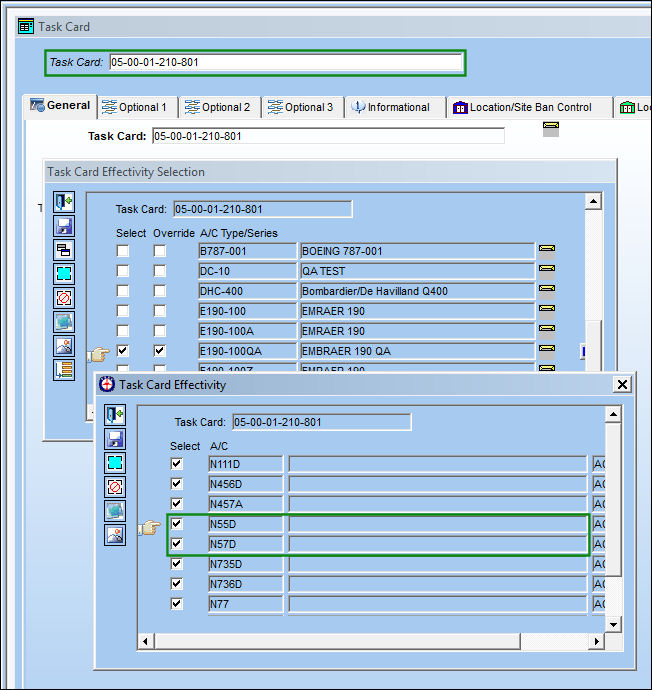Screen dimensions: 652x690
Task: Click the red deselect icon in Effectivity Selection
Action: point(64,298)
